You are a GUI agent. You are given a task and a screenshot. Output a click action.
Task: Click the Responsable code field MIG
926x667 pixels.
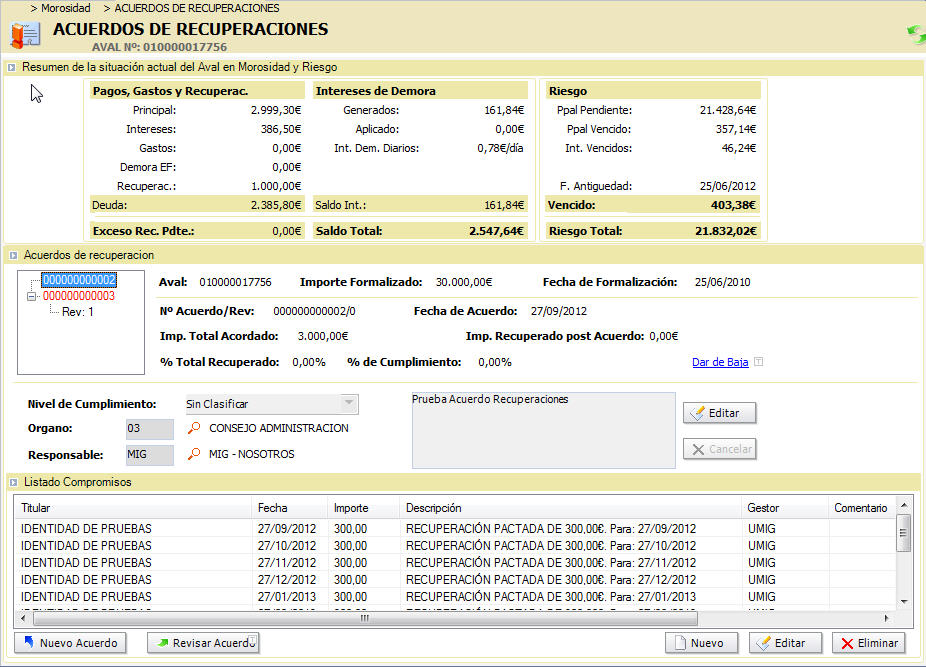tap(150, 455)
